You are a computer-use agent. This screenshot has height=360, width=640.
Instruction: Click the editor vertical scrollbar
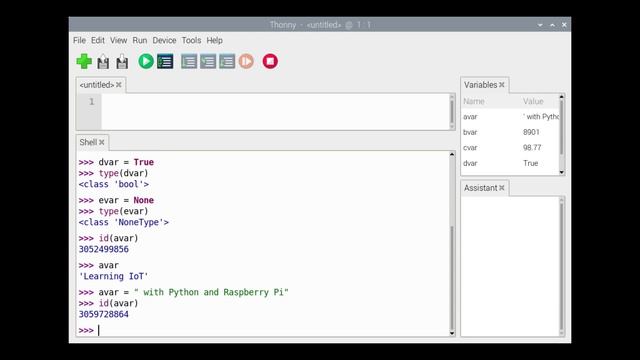point(452,111)
